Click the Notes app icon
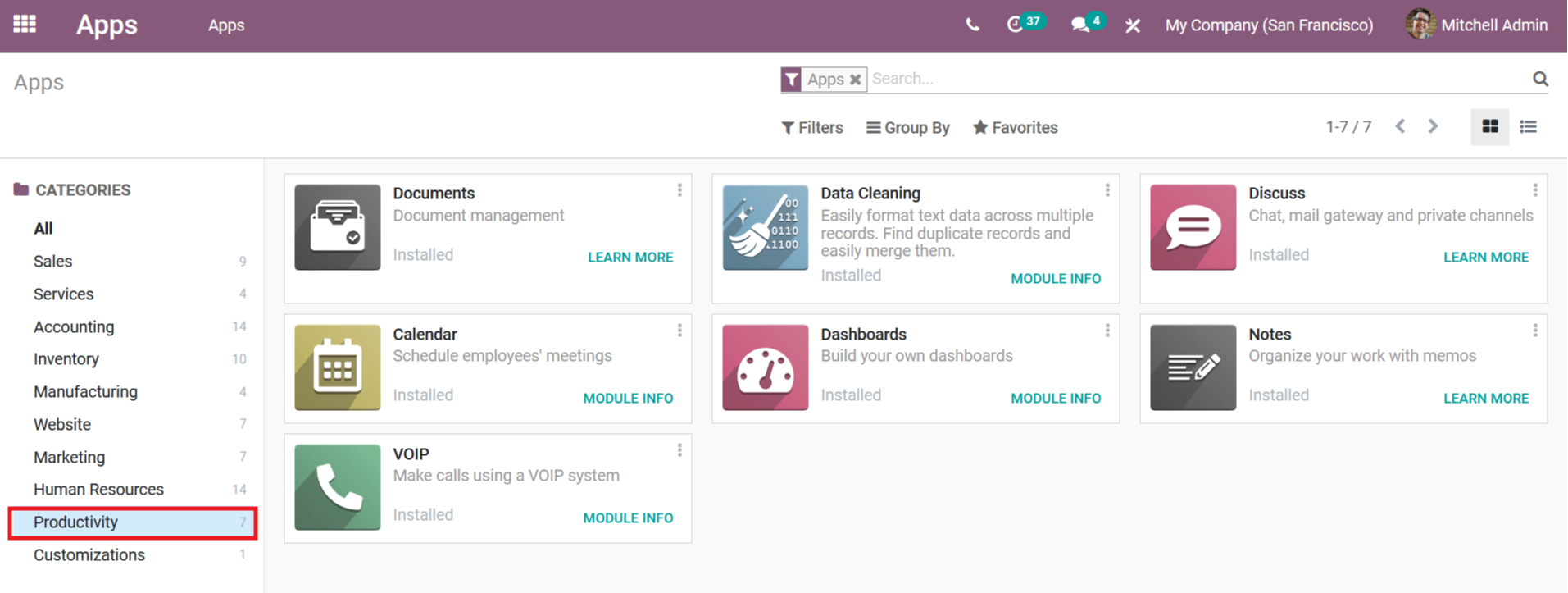1568x593 pixels. pos(1193,367)
